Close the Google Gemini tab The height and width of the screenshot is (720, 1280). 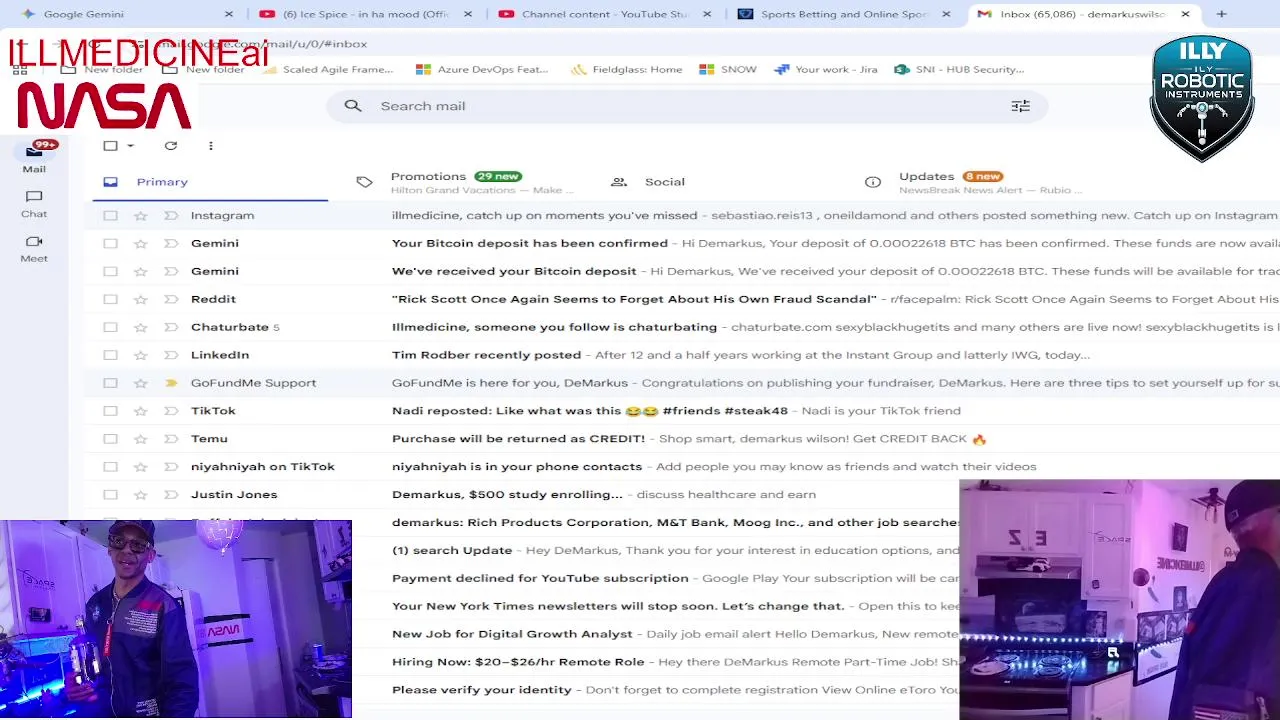pyautogui.click(x=228, y=14)
